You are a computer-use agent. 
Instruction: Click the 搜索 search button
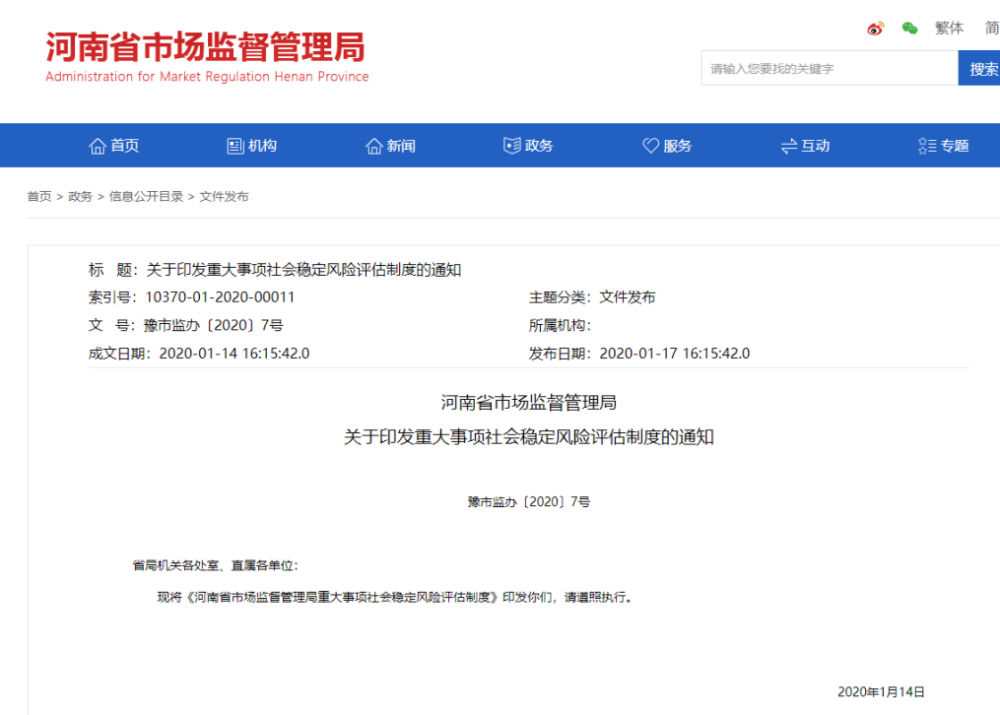(979, 68)
